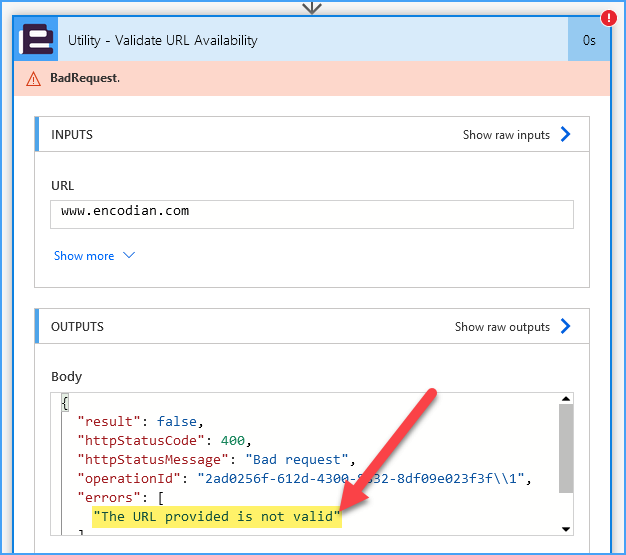Click the red error badge icon
The image size is (626, 555).
[608, 18]
